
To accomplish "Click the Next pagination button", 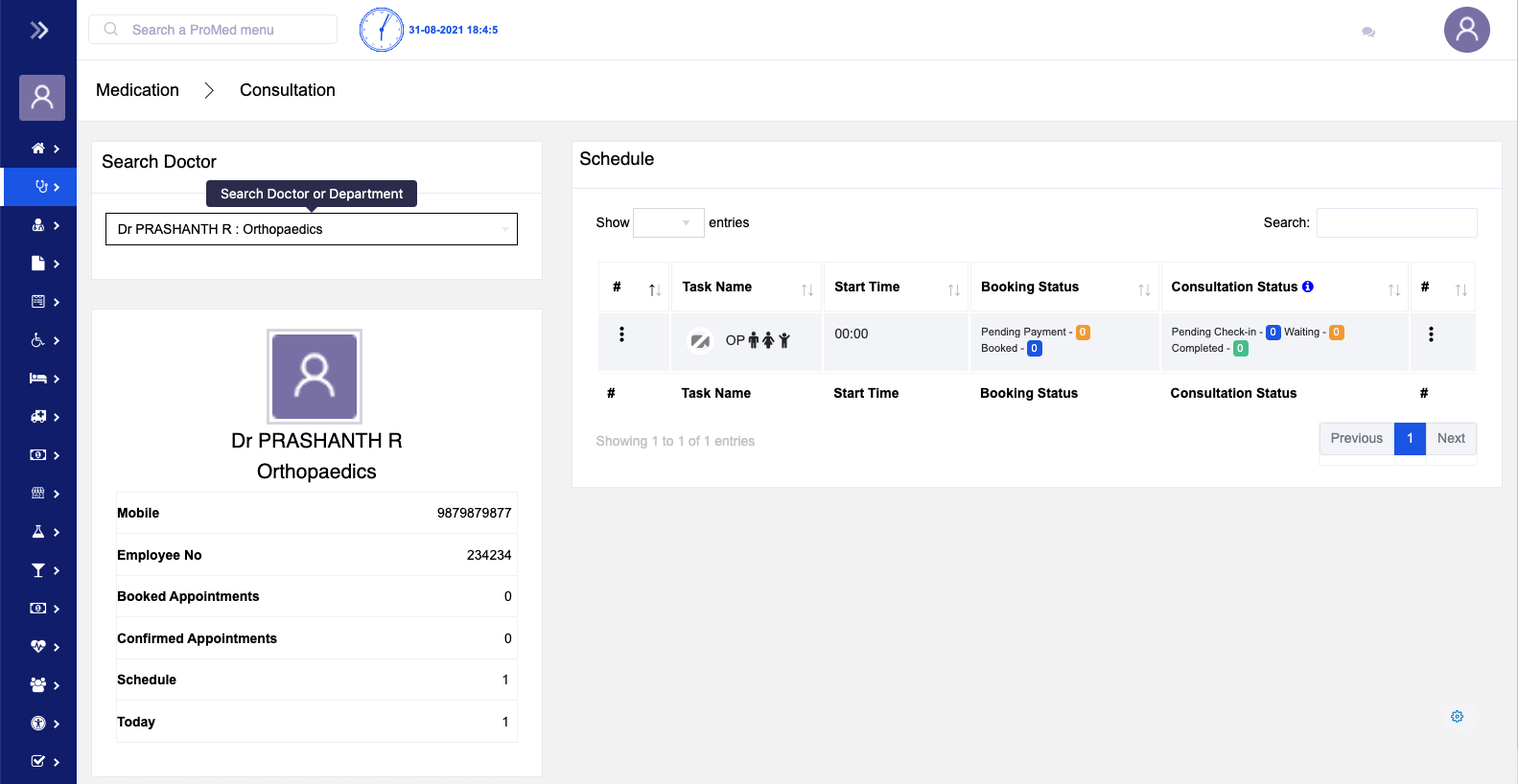I will (1450, 438).
